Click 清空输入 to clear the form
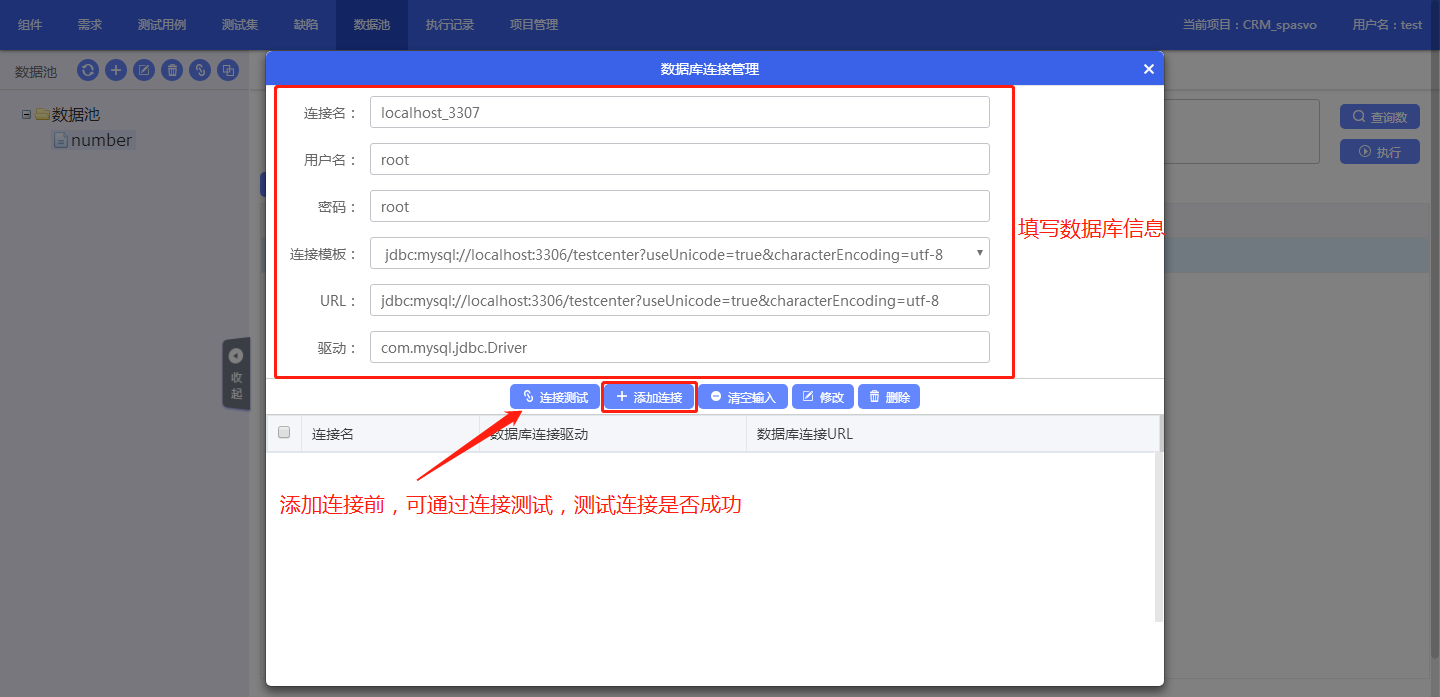The height and width of the screenshot is (697, 1440). pos(743,397)
